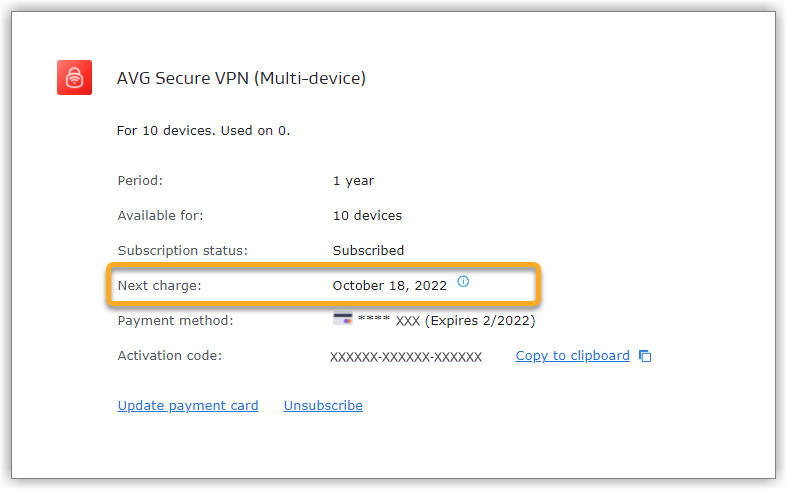Select the Unsubscribe link

323,406
